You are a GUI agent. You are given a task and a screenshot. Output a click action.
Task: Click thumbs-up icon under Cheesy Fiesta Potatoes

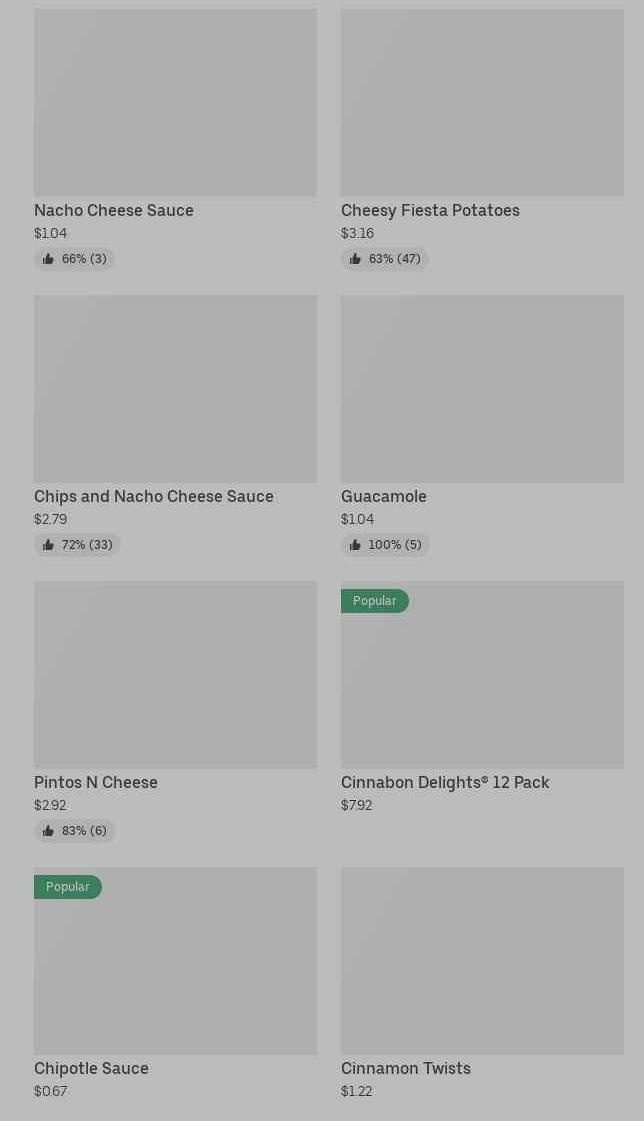coord(355,259)
